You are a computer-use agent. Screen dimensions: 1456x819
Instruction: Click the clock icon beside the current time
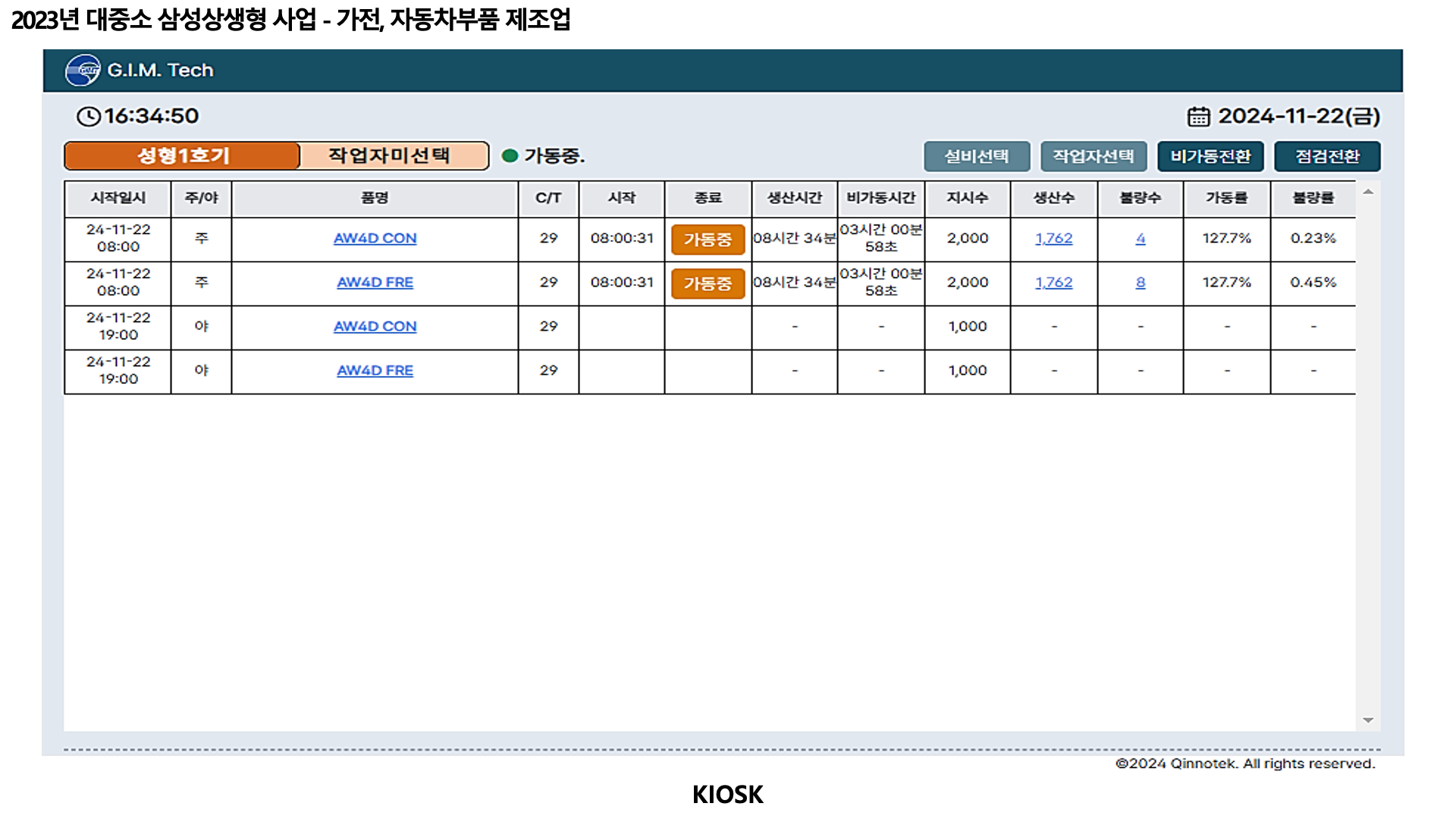tap(89, 116)
